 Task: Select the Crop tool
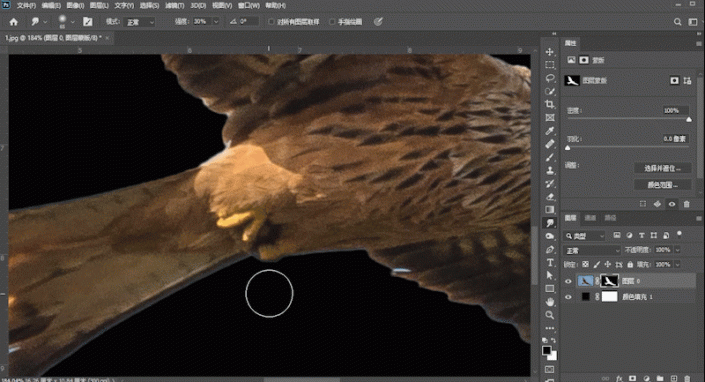pyautogui.click(x=549, y=104)
